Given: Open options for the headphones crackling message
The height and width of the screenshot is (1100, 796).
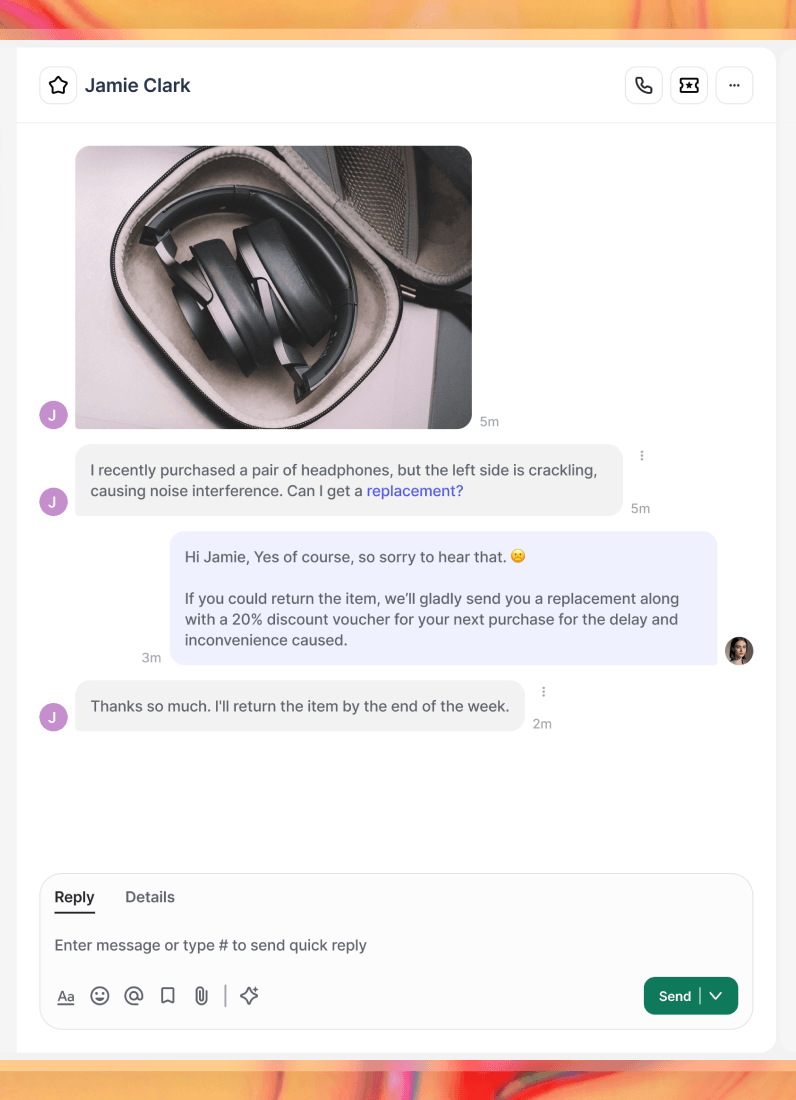Looking at the screenshot, I should [x=642, y=456].
